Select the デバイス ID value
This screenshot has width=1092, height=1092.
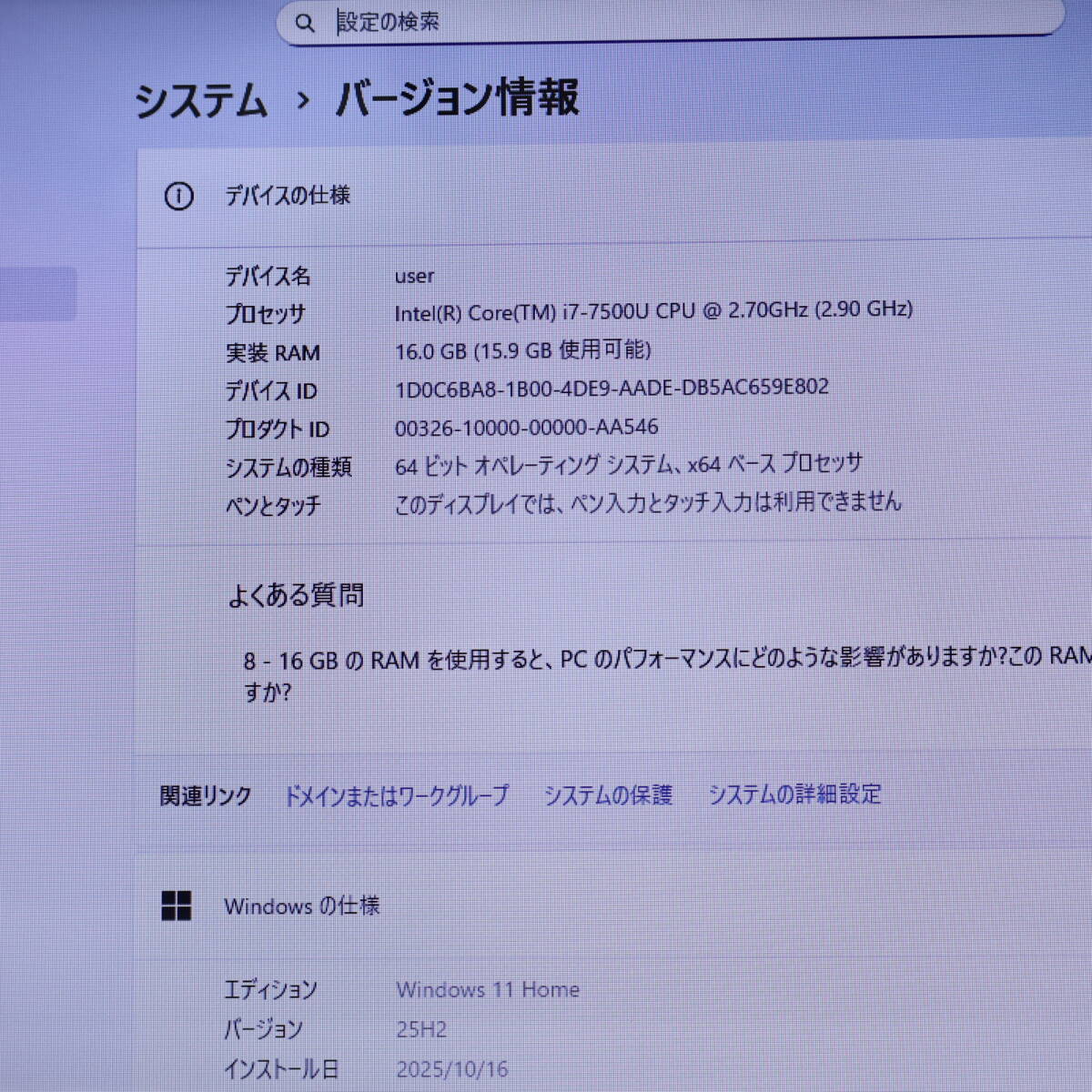tap(612, 389)
